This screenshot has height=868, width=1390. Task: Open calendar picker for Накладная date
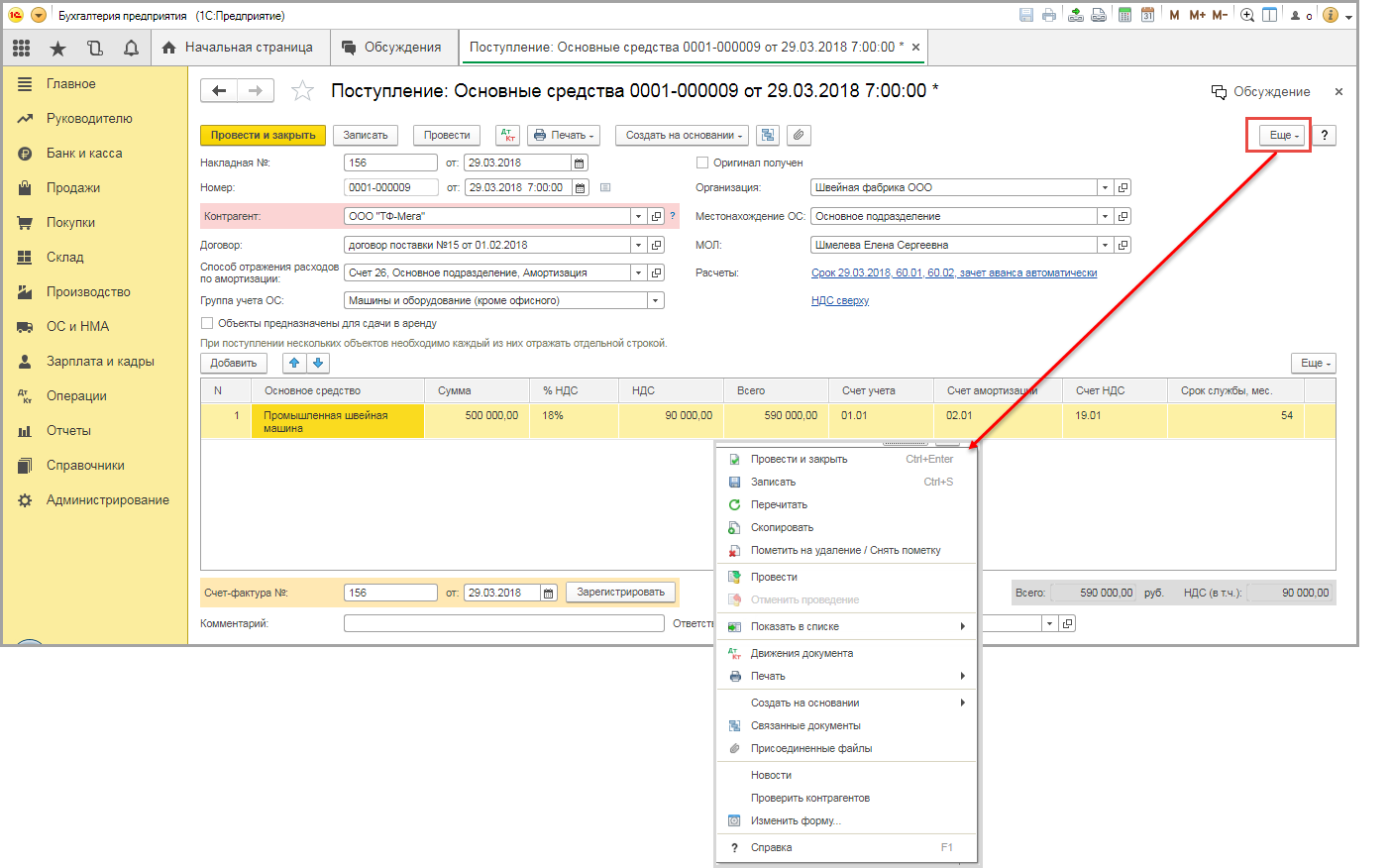[580, 163]
